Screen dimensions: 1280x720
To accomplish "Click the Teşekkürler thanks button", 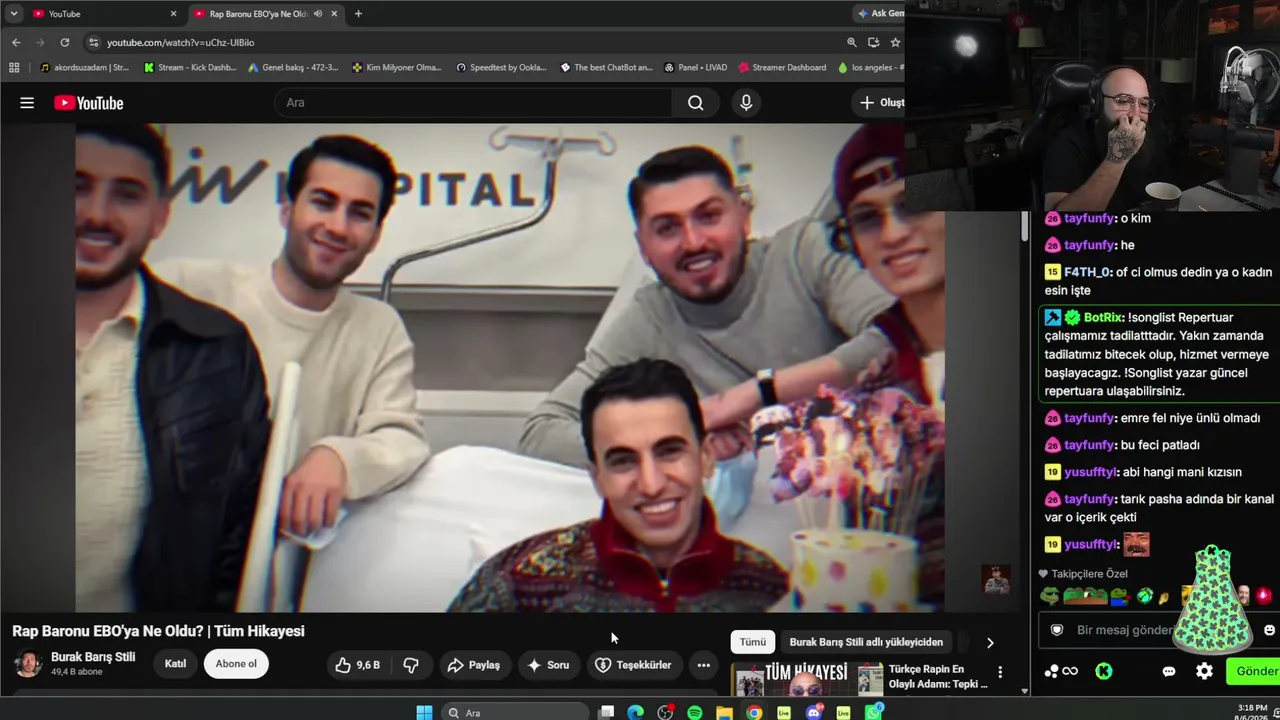I will point(634,665).
